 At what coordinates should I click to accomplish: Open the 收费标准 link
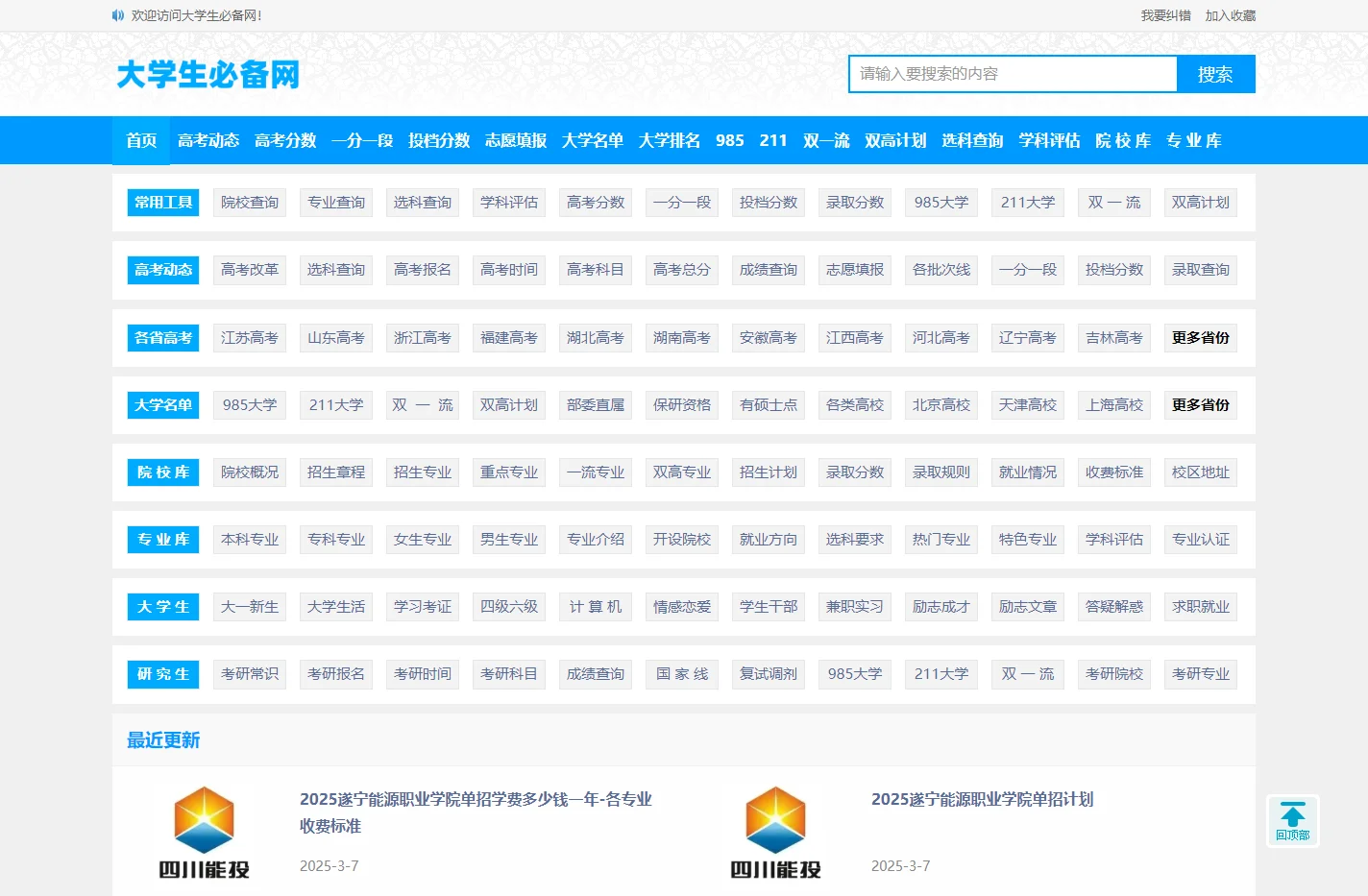point(1114,472)
